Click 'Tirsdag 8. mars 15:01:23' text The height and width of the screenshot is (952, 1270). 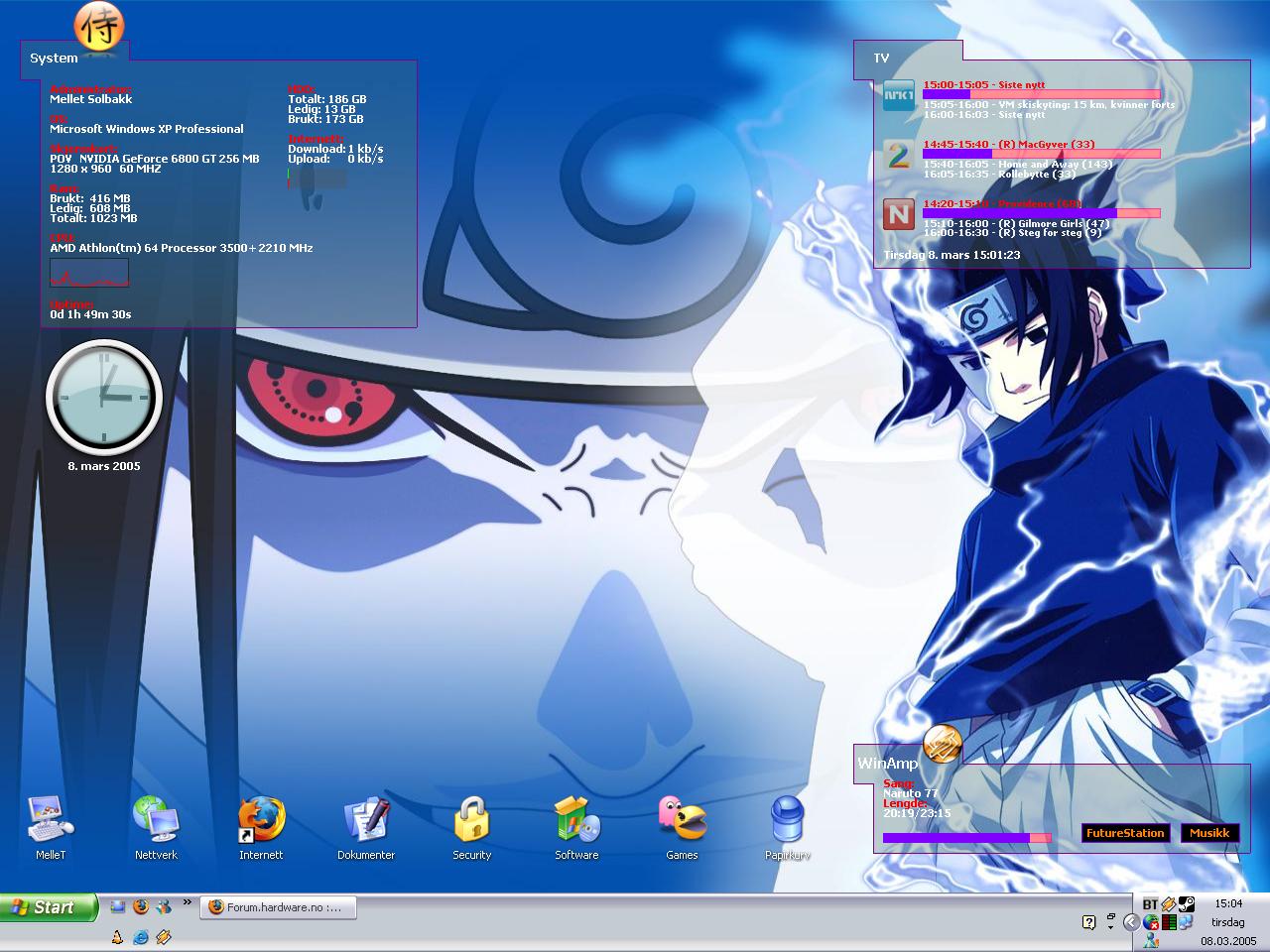pos(952,255)
